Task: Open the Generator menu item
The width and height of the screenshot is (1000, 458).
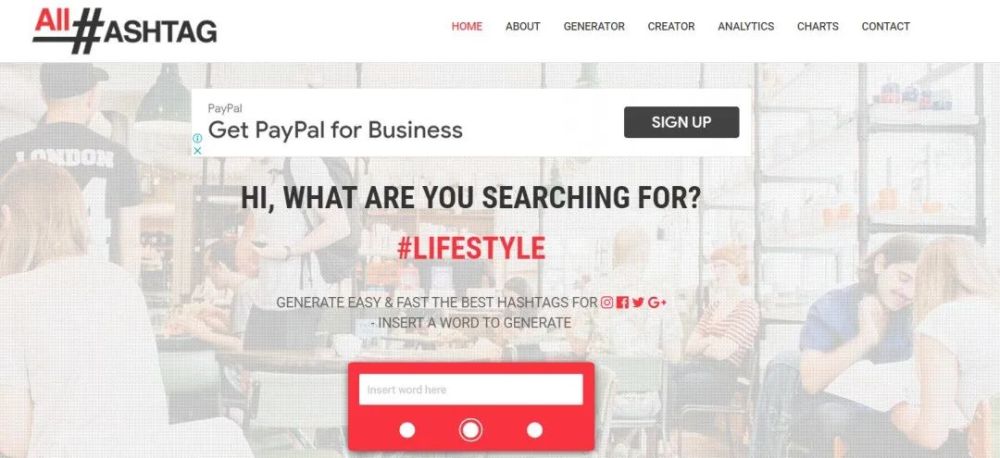Action: pos(594,26)
